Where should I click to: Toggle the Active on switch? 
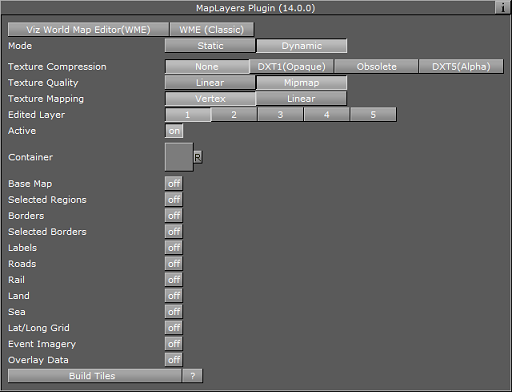[x=174, y=131]
